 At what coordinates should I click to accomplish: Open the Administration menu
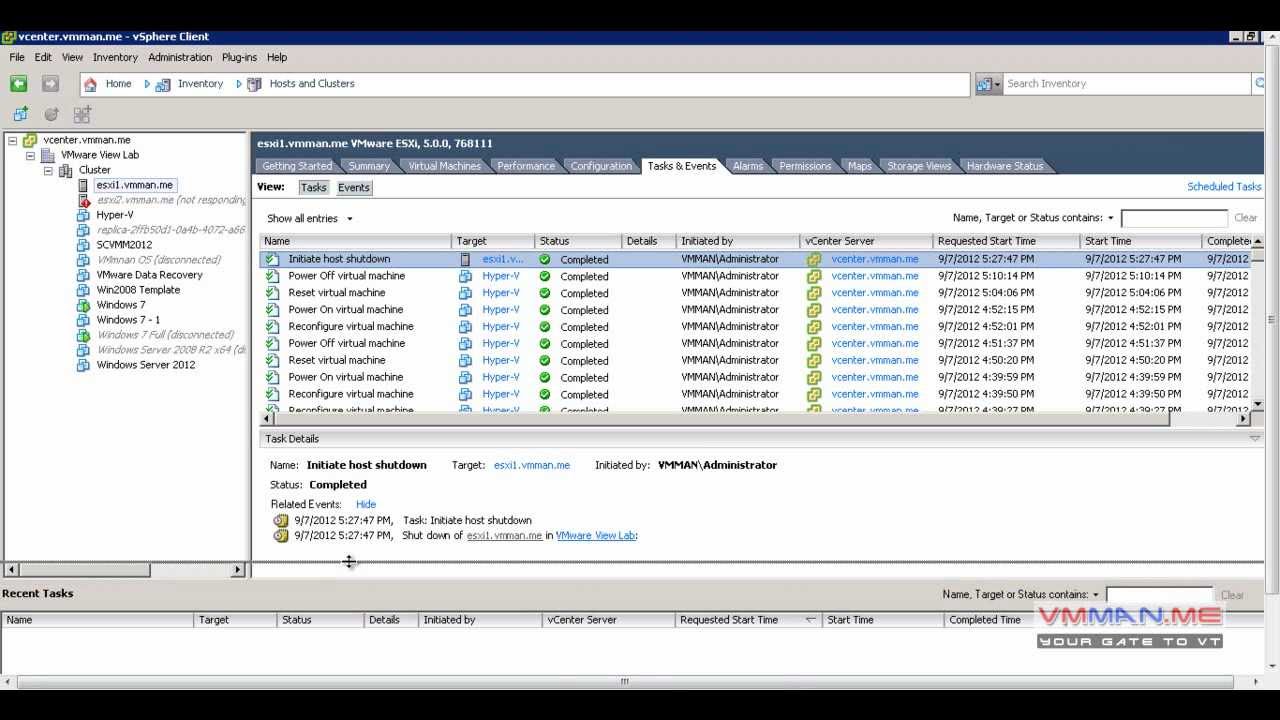click(x=180, y=57)
